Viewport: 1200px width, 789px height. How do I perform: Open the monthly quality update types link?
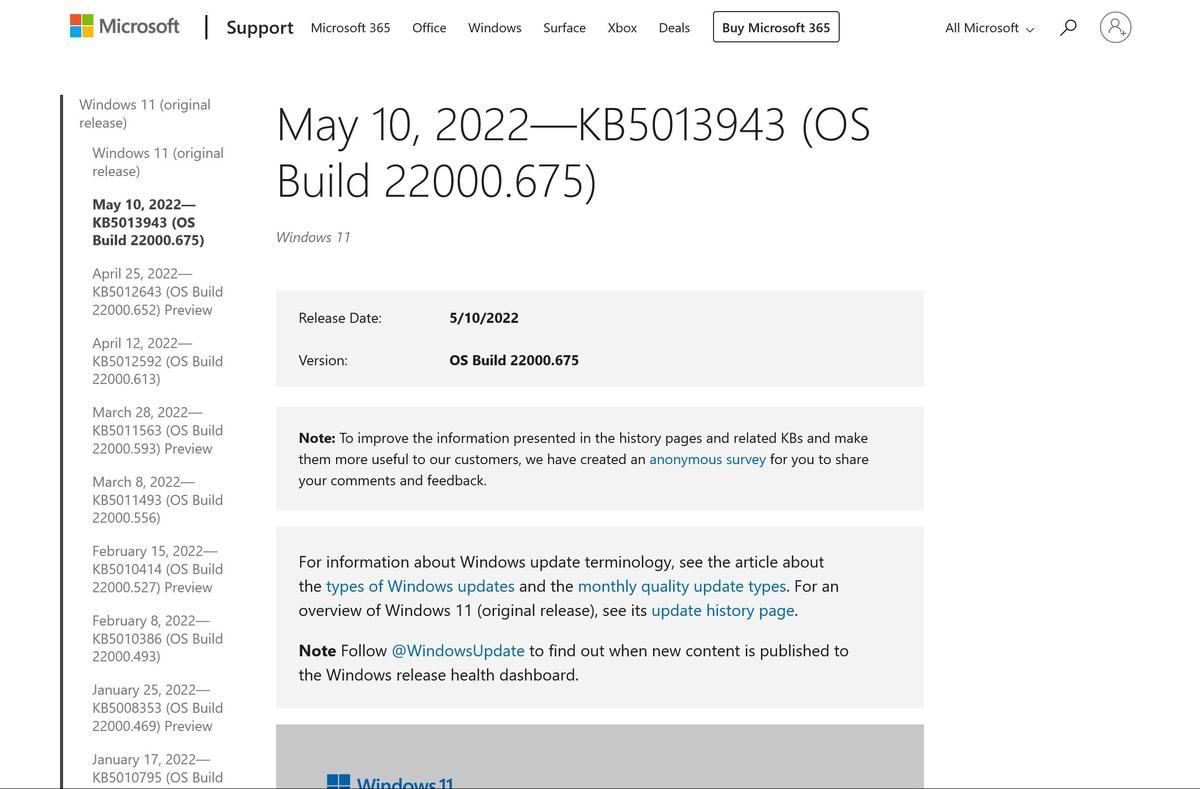[x=682, y=586]
